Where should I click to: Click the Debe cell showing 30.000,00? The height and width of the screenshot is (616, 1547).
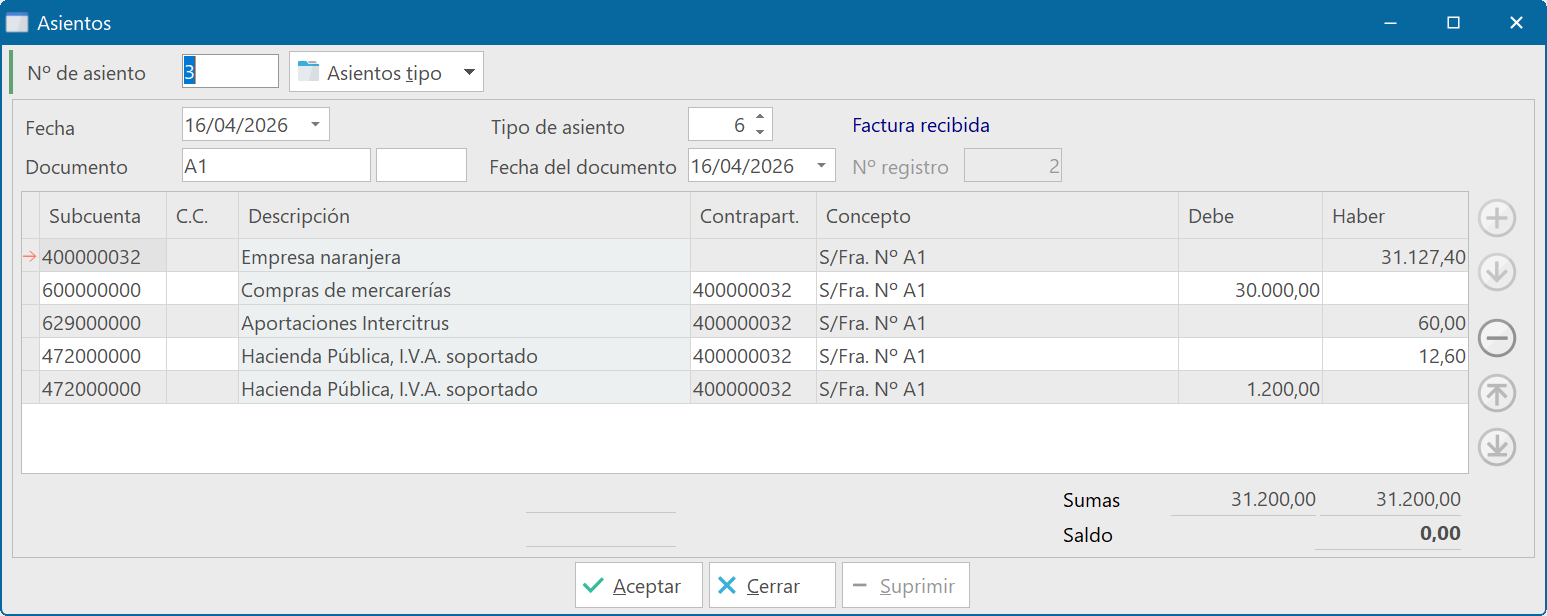[1250, 290]
